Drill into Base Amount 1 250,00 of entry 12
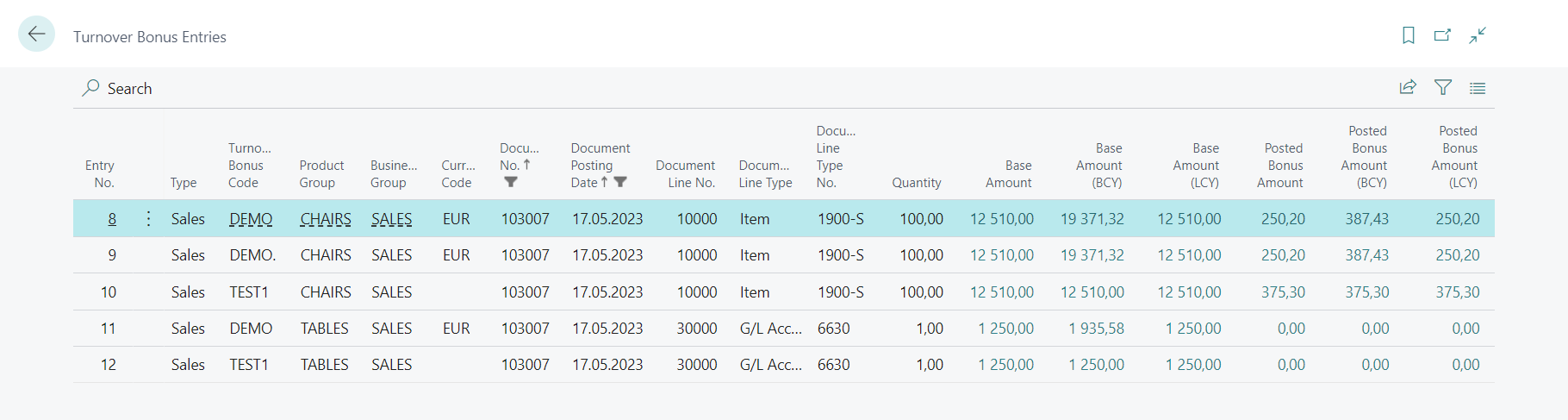 pyautogui.click(x=1005, y=365)
